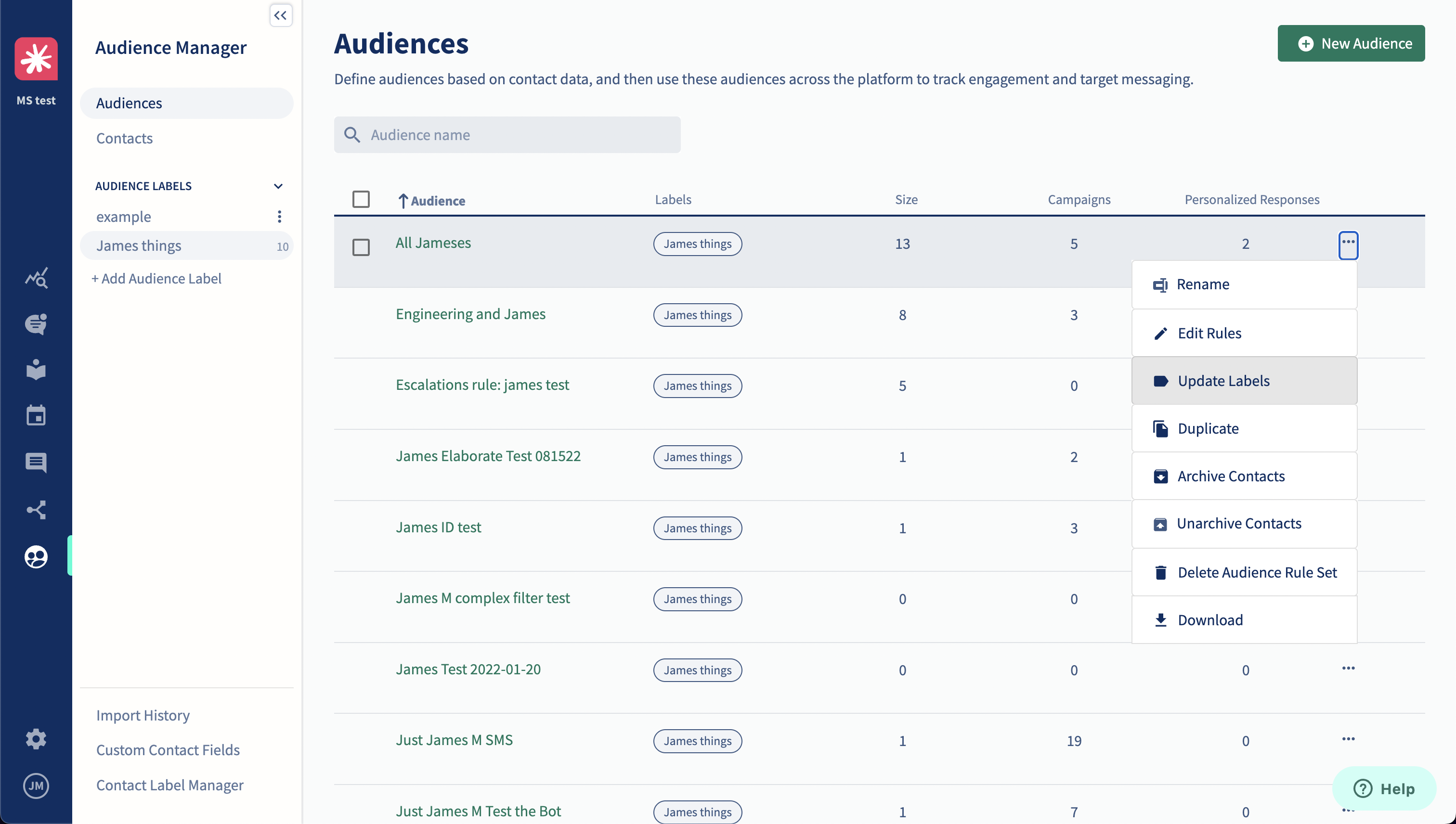Click campaigns value 19 for Just James M SMS
The width and height of the screenshot is (1456, 824).
pos(1074,741)
